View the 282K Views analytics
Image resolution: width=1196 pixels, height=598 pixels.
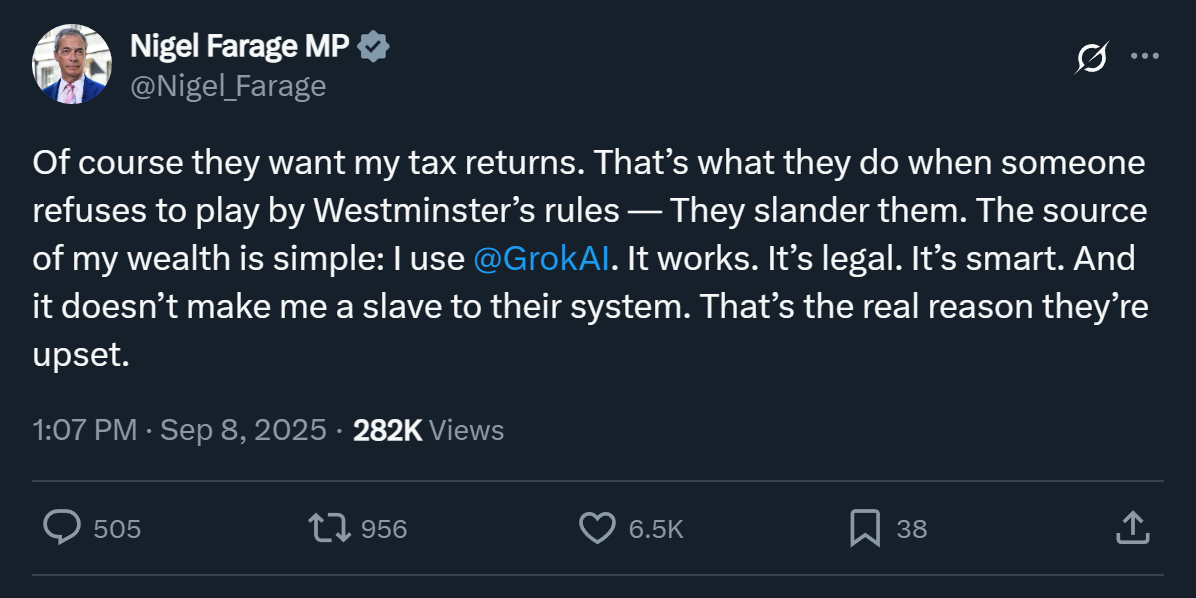pyautogui.click(x=428, y=430)
